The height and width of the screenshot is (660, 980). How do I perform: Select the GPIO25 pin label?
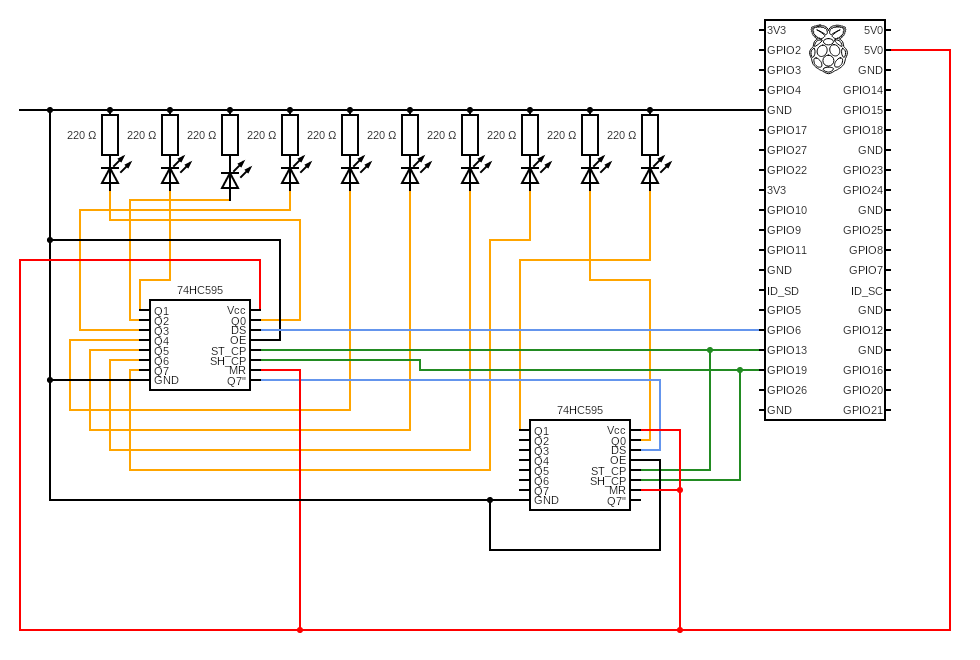(862, 230)
